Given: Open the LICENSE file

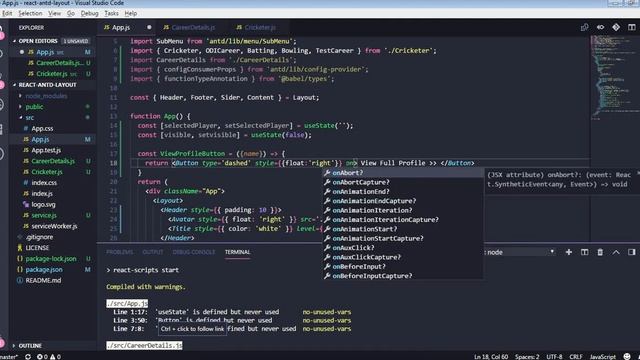Looking at the screenshot, I should pyautogui.click(x=37, y=248).
